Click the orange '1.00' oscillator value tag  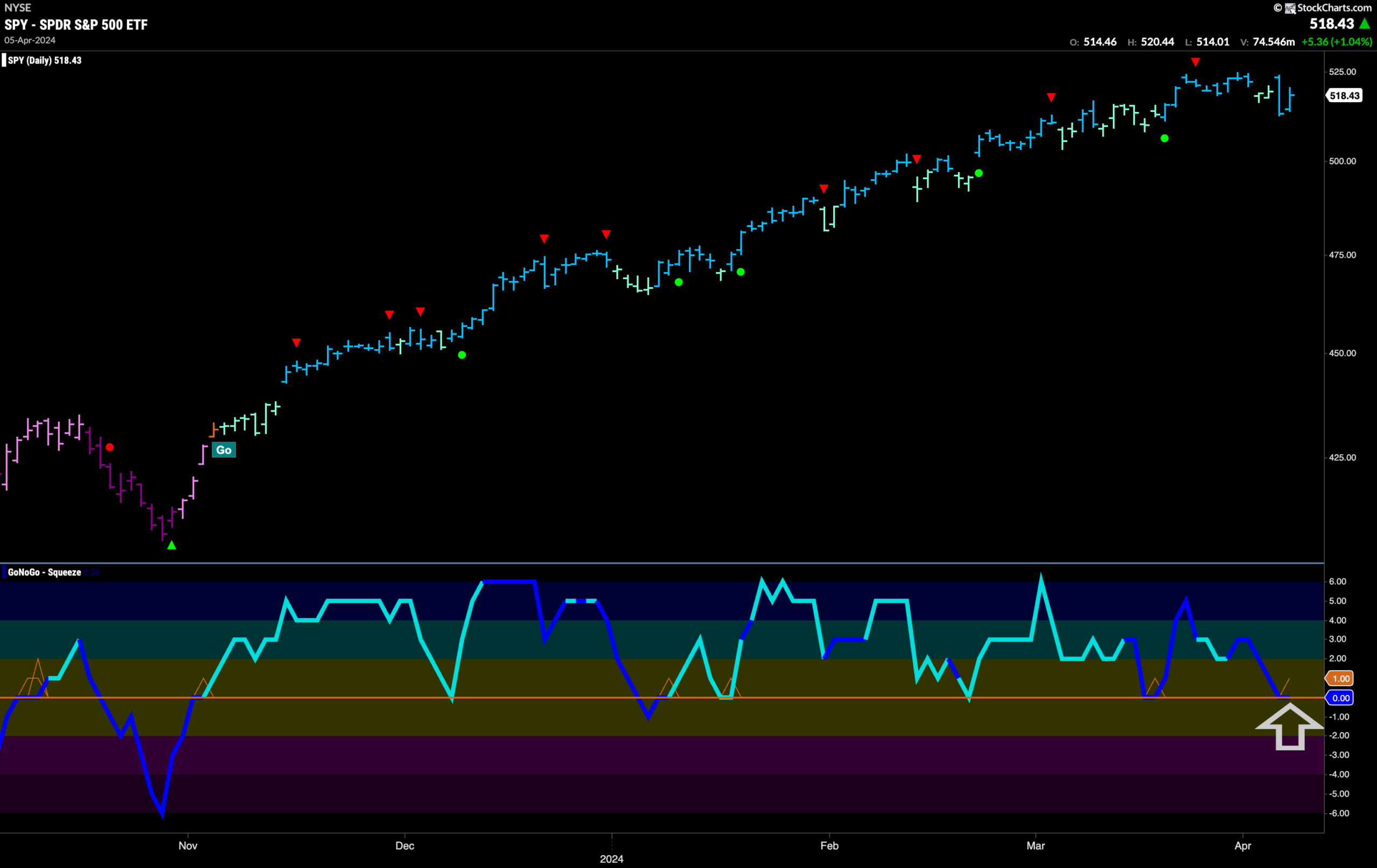coord(1340,679)
